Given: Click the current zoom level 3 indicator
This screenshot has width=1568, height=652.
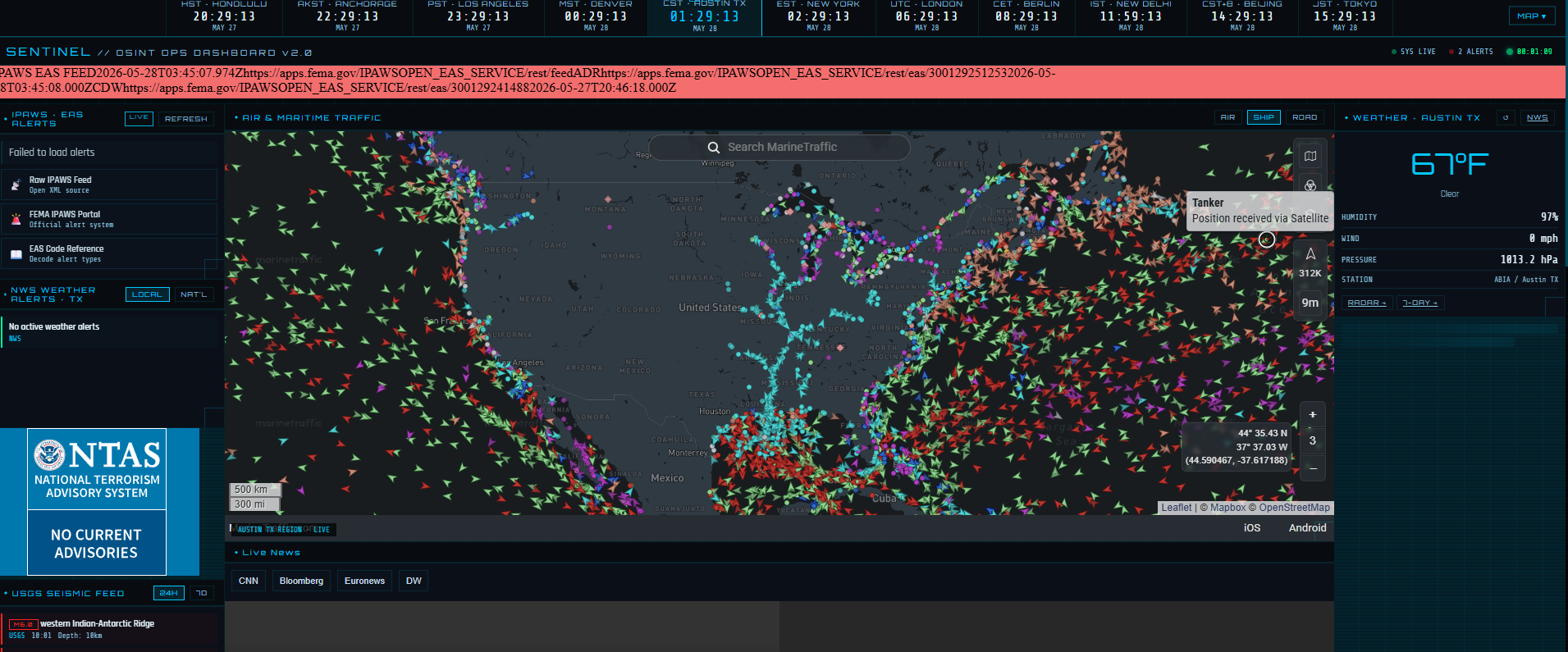Looking at the screenshot, I should (x=1313, y=441).
